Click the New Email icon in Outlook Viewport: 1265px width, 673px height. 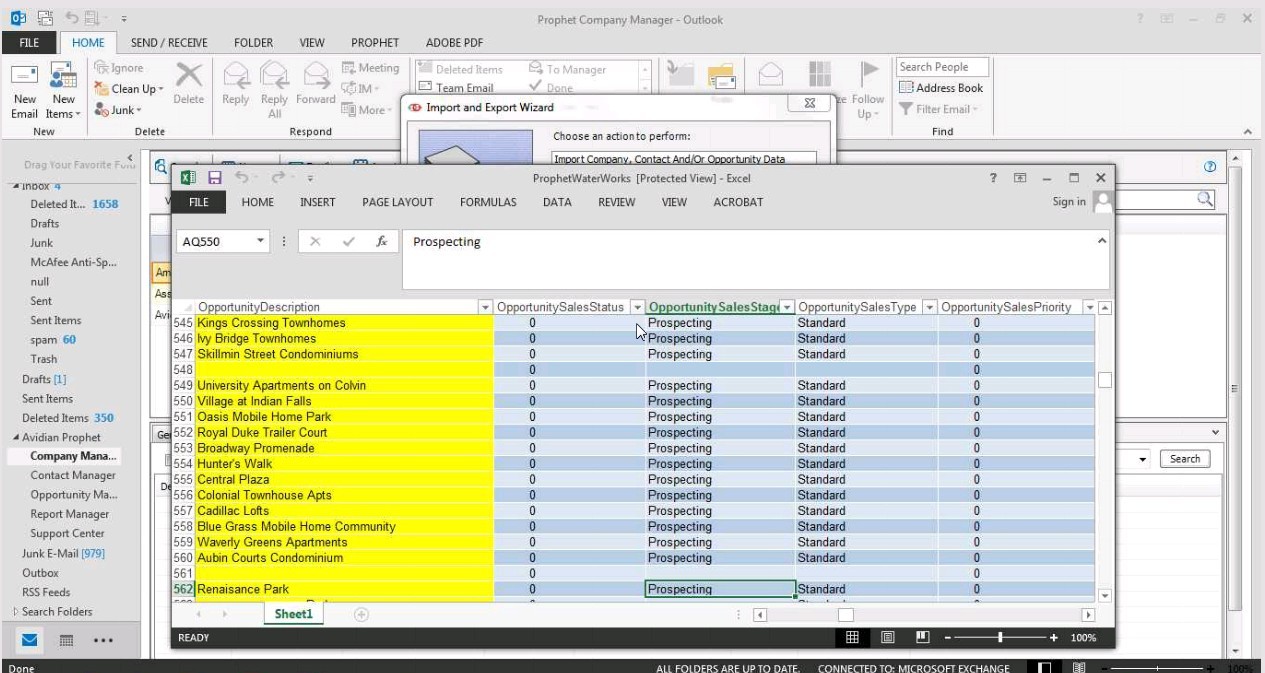coord(24,91)
